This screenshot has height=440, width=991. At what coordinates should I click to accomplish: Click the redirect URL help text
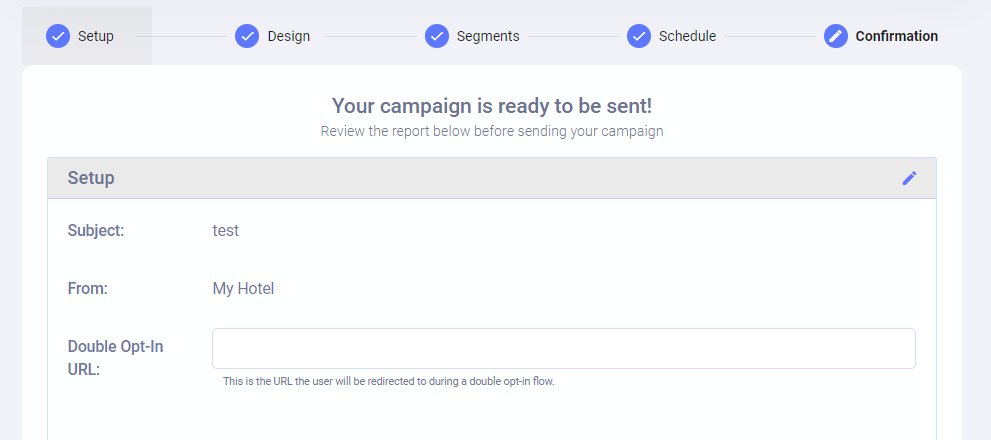pyautogui.click(x=388, y=381)
